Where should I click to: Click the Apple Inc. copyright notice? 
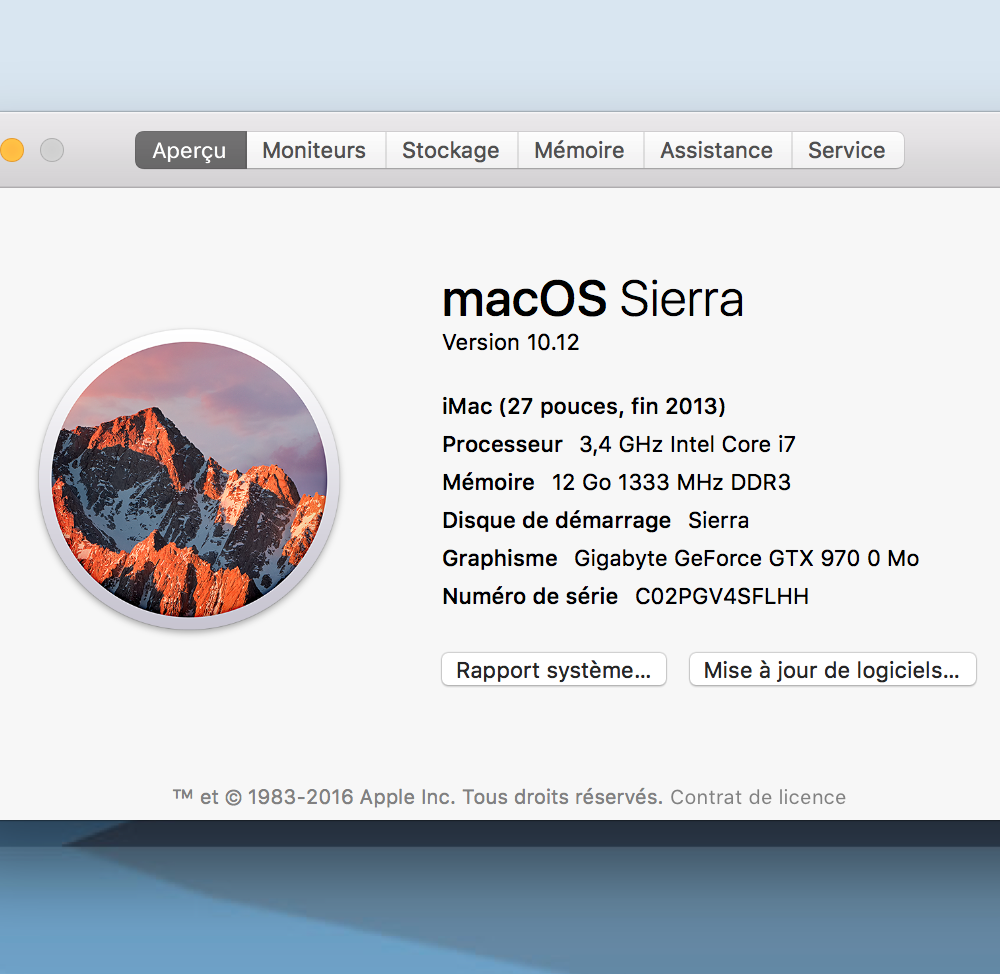[x=418, y=797]
